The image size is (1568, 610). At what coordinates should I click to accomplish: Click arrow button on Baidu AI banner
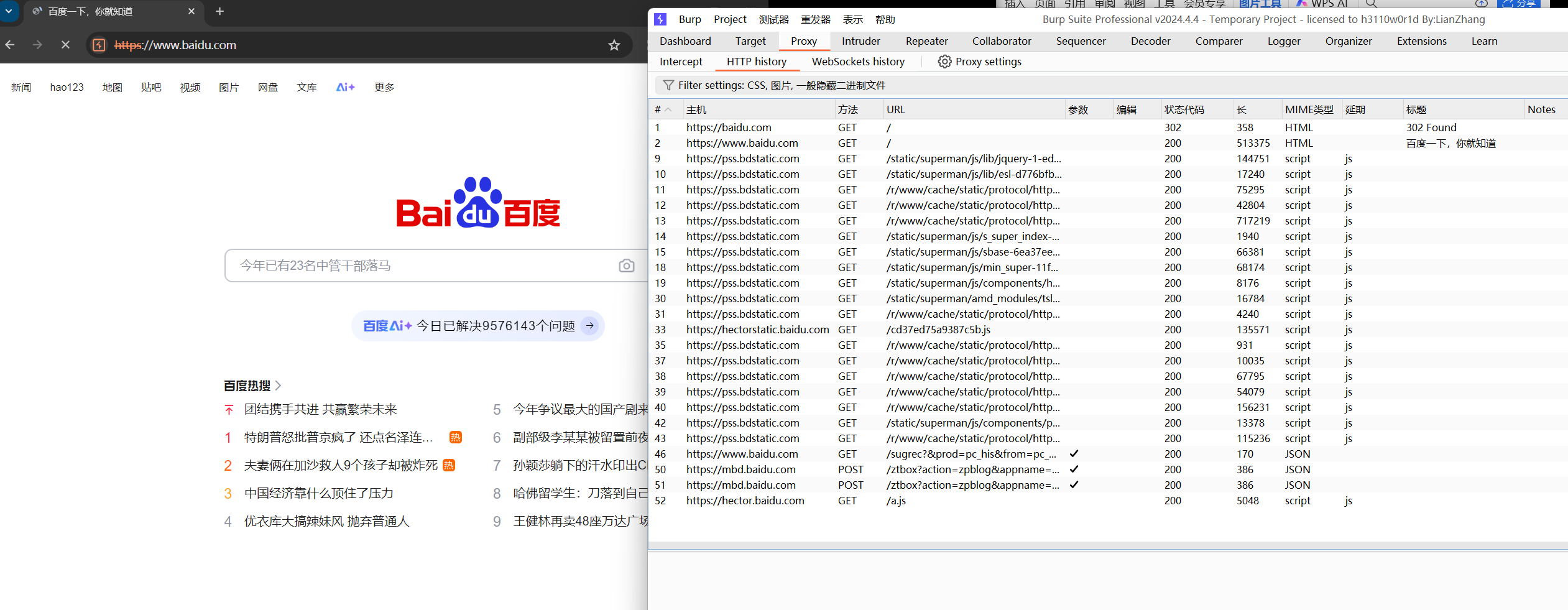[590, 325]
